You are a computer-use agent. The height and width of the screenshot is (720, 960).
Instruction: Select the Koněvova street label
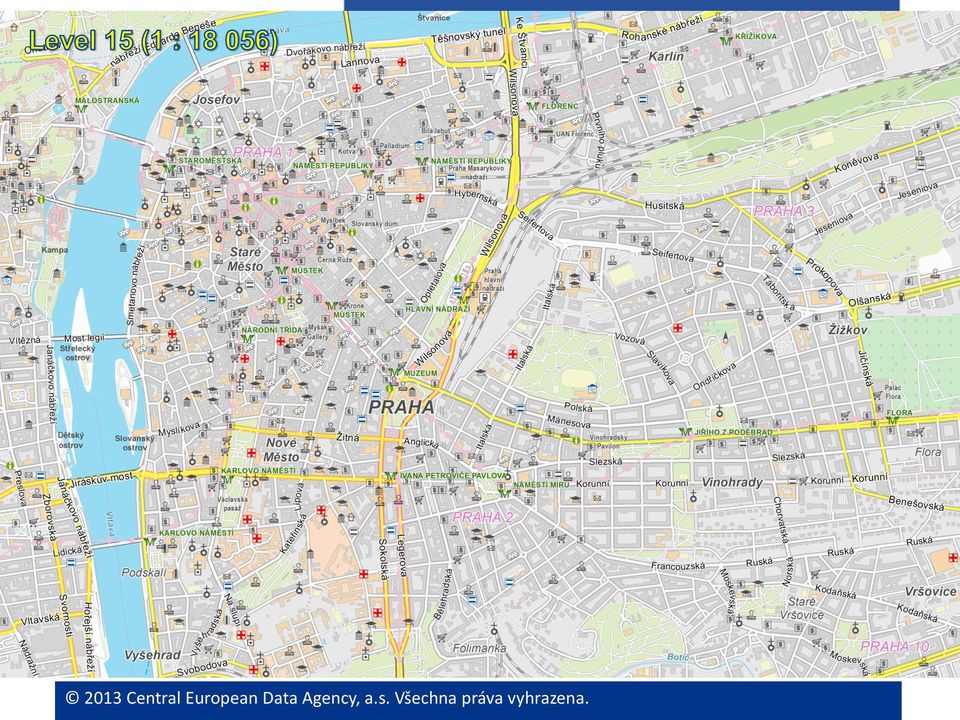(x=857, y=162)
